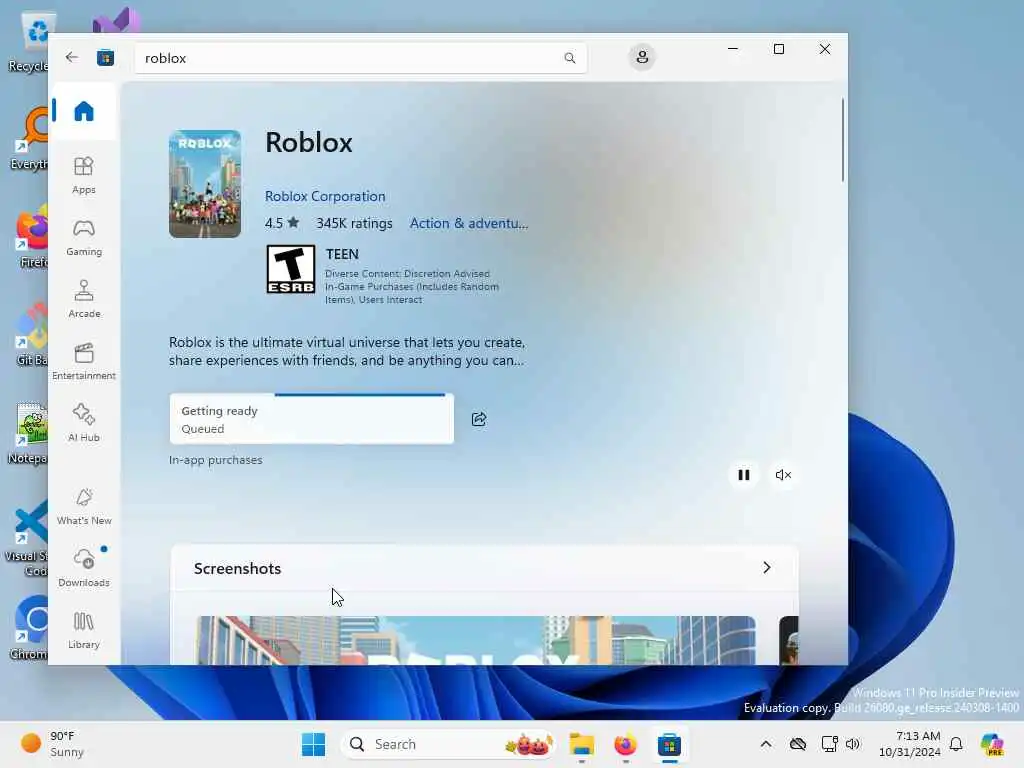The height and width of the screenshot is (768, 1024).
Task: Open the AI Hub section
Action: (84, 423)
